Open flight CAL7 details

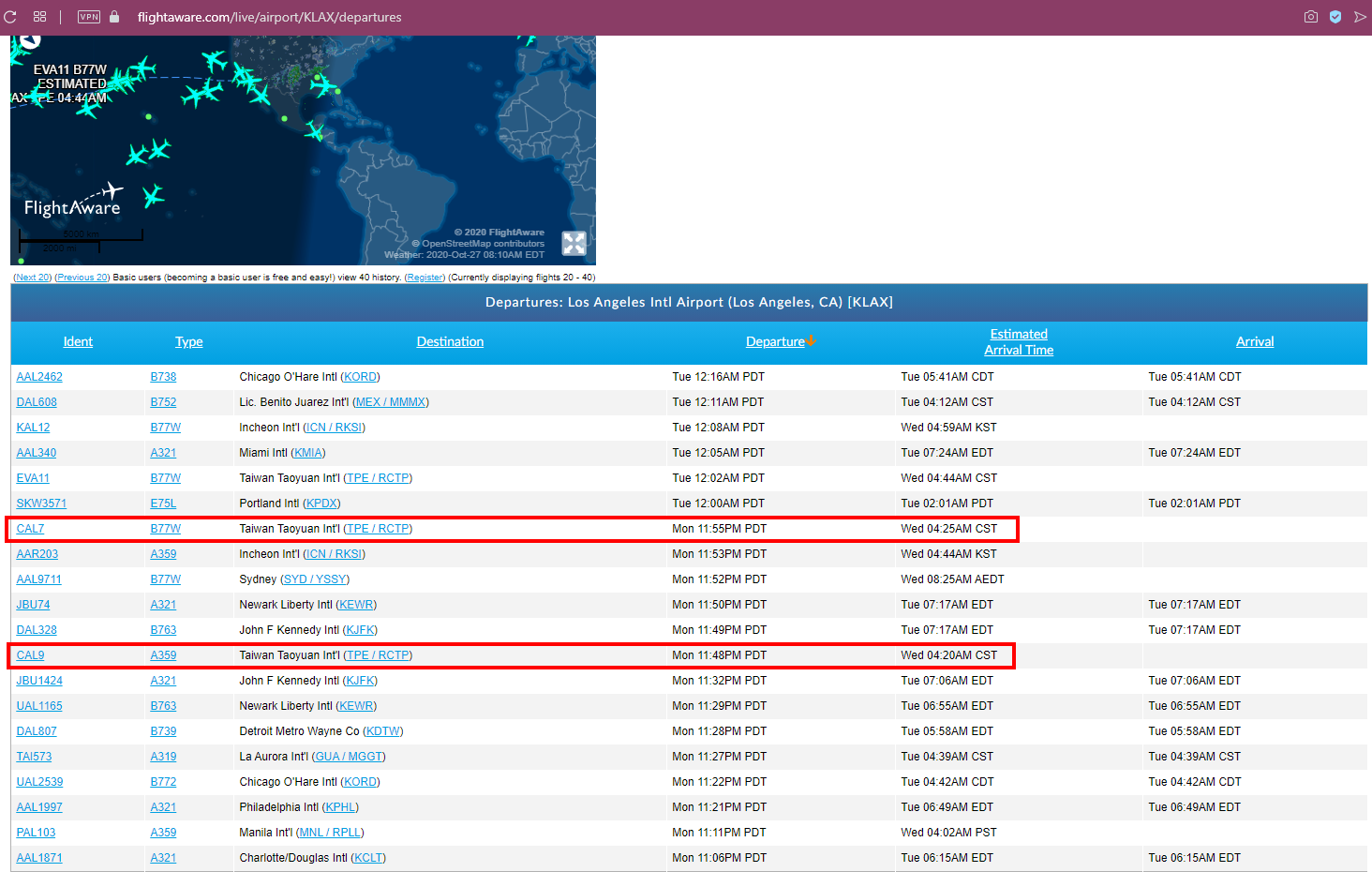pos(30,529)
